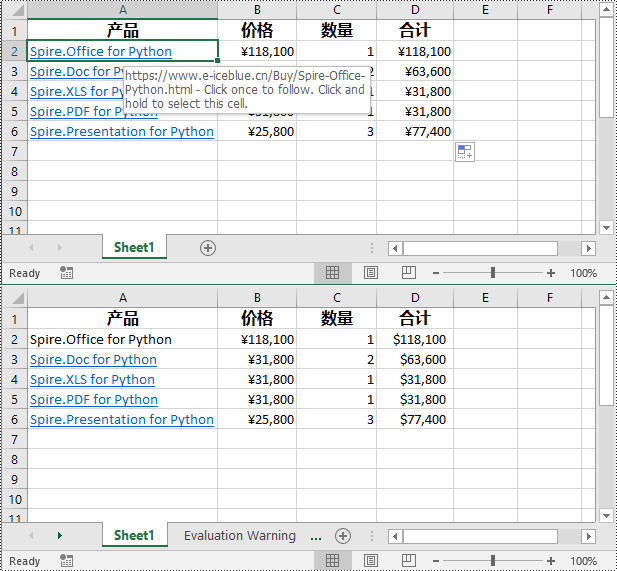Select column B header in top sheet

click(257, 10)
